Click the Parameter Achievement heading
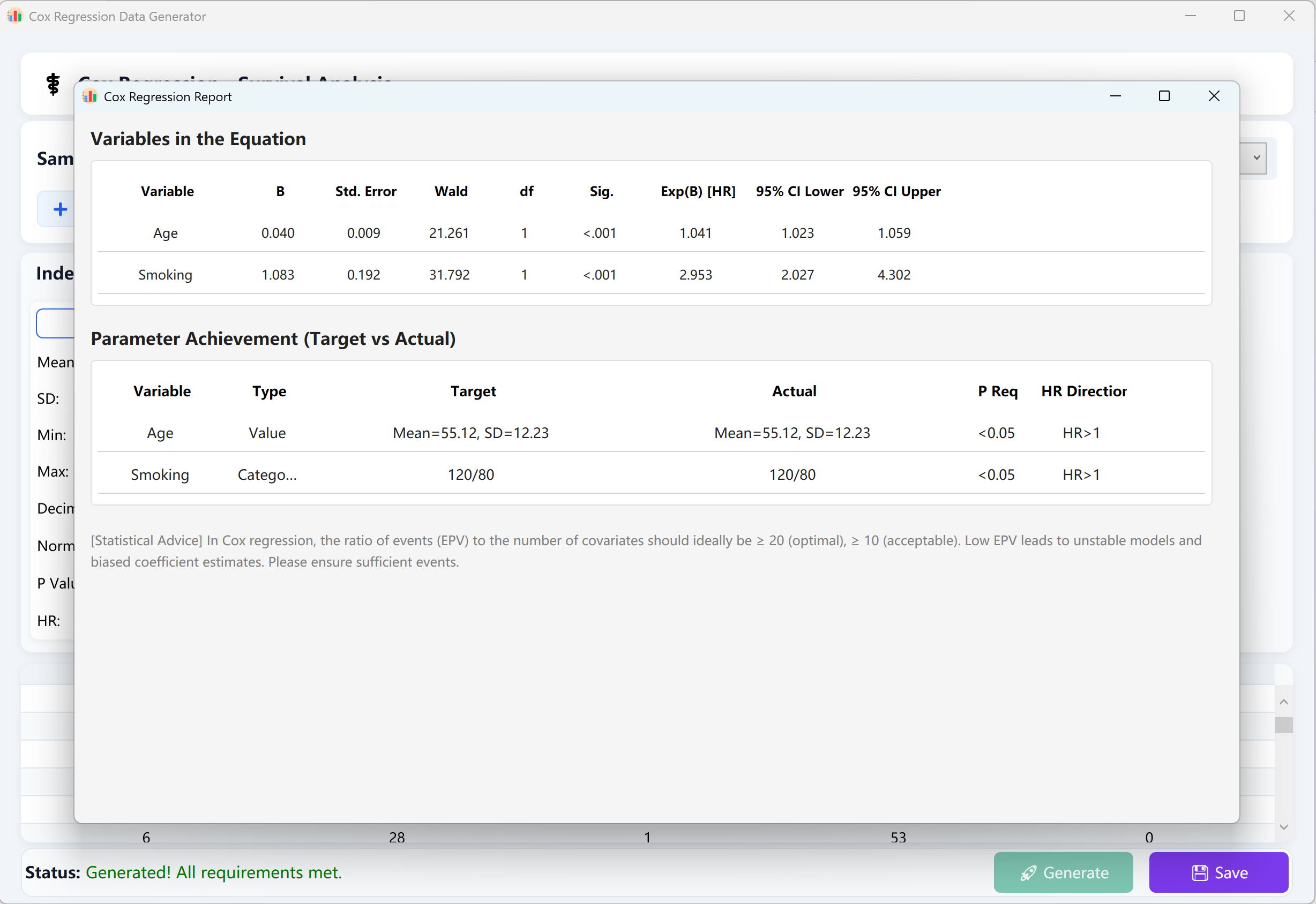The image size is (1316, 904). (273, 338)
